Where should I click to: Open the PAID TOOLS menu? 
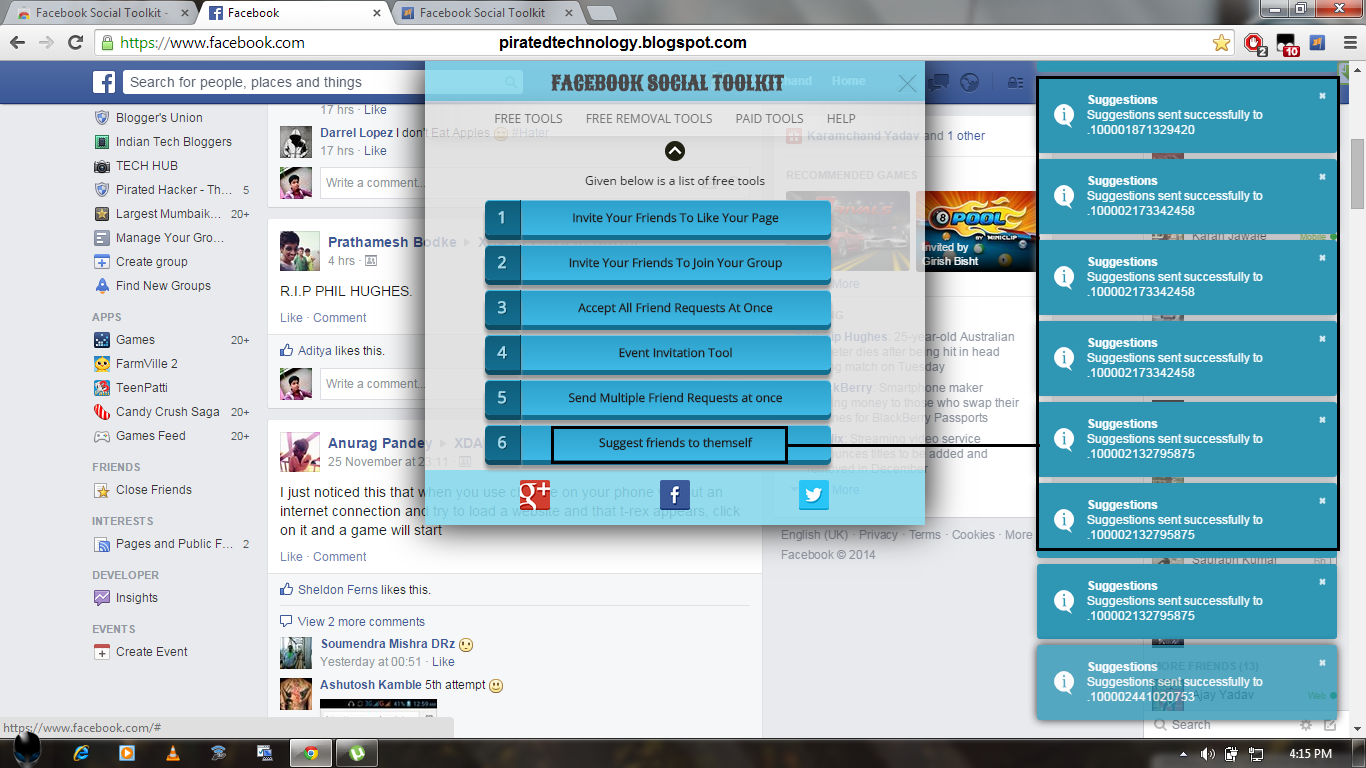(x=769, y=118)
